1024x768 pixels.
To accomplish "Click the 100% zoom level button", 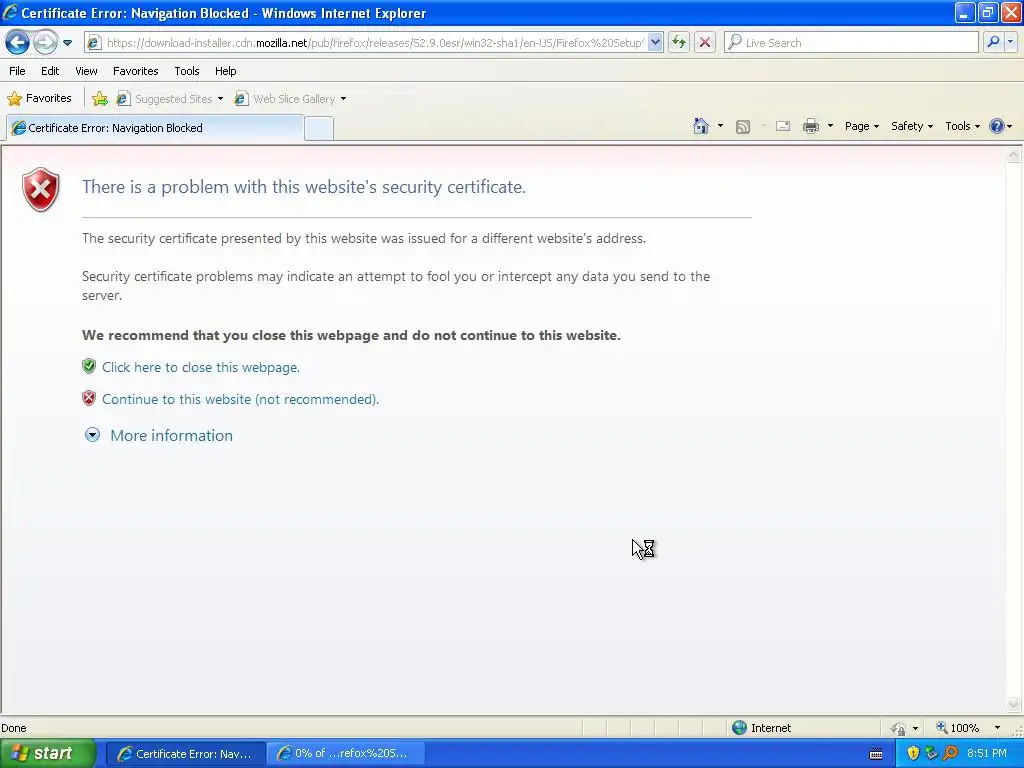I will coord(957,728).
